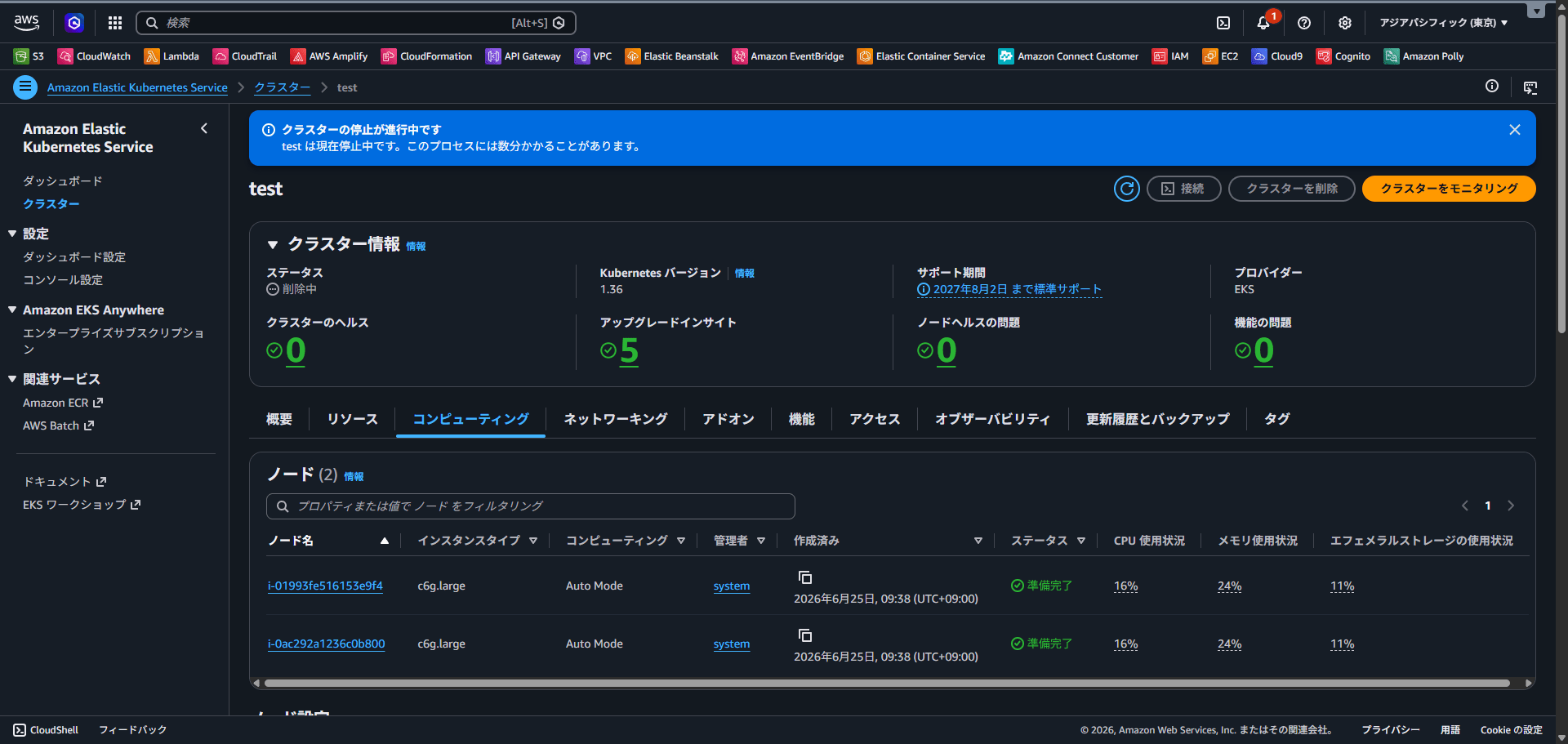Open Cloud9 favorites shortcut
This screenshot has height=744, width=1568.
[1277, 56]
